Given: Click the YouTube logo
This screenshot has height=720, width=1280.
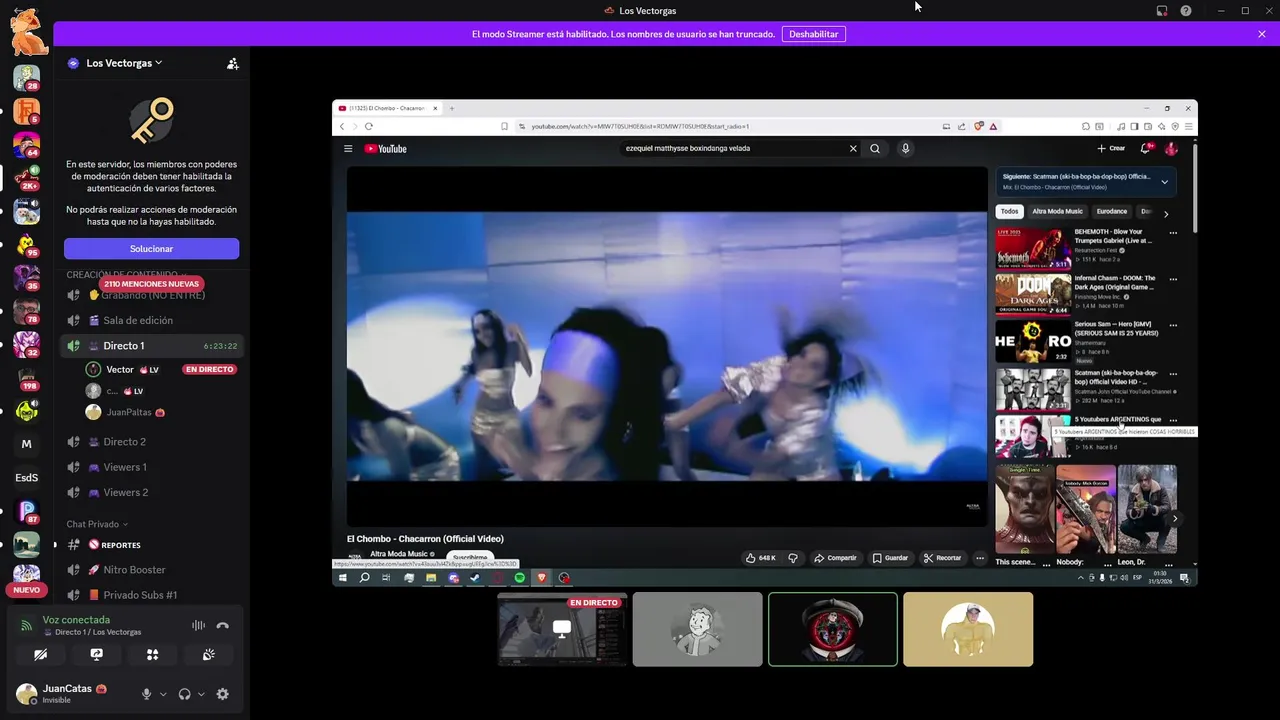Looking at the screenshot, I should coord(385,149).
